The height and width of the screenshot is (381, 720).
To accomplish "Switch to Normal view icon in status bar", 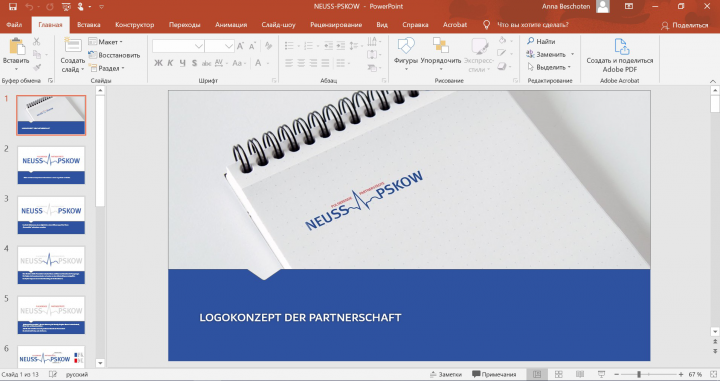I will coord(536,374).
